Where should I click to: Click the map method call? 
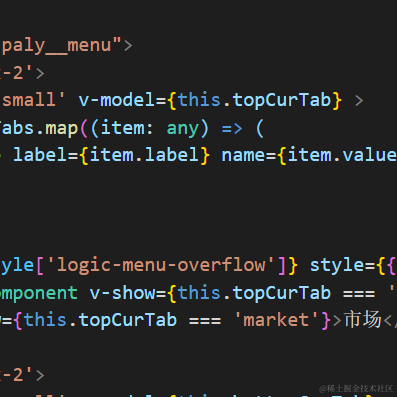tap(62, 128)
